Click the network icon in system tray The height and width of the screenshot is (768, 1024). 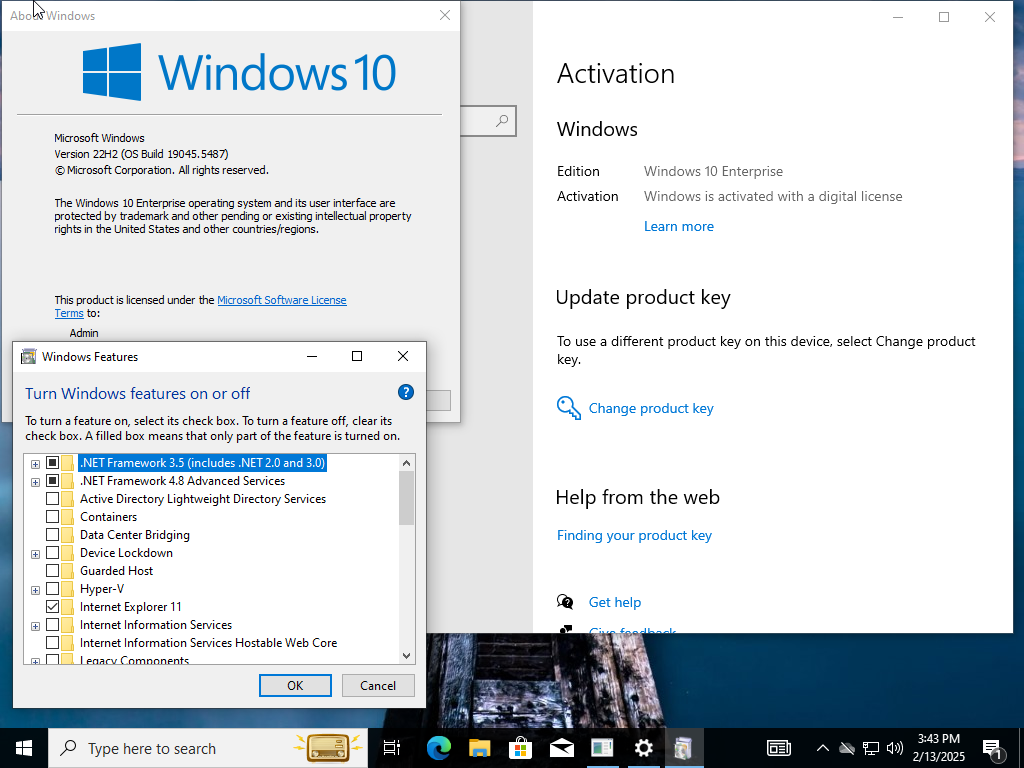(871, 748)
